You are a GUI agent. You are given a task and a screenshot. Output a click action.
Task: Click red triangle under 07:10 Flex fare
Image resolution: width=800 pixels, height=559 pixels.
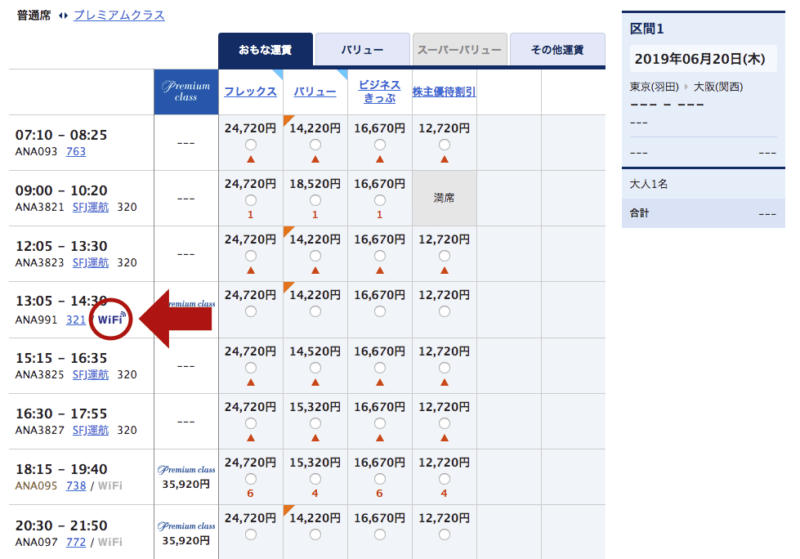(x=250, y=159)
